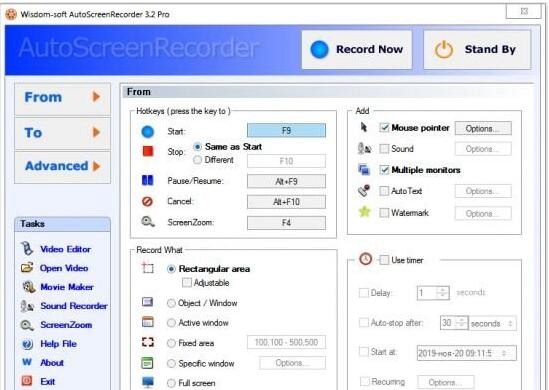Click the Watermark star icon
Viewport: 549px width, 390px height.
364,211
